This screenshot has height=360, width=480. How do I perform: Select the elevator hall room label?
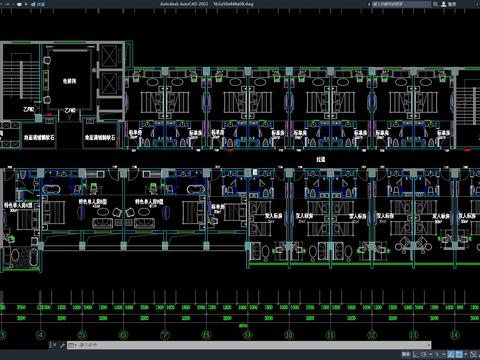tap(70, 81)
